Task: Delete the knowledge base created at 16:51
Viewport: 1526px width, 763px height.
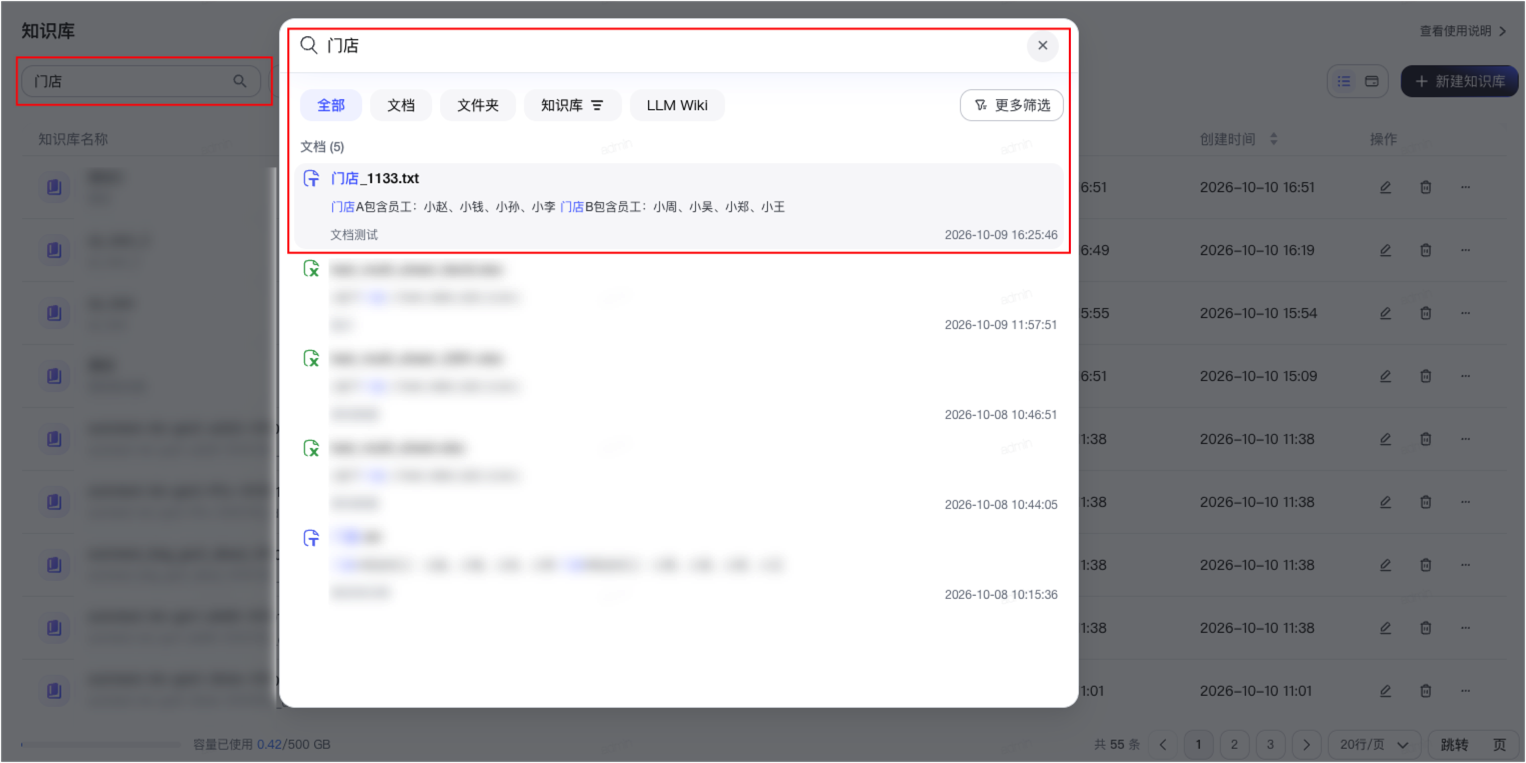Action: 1426,187
